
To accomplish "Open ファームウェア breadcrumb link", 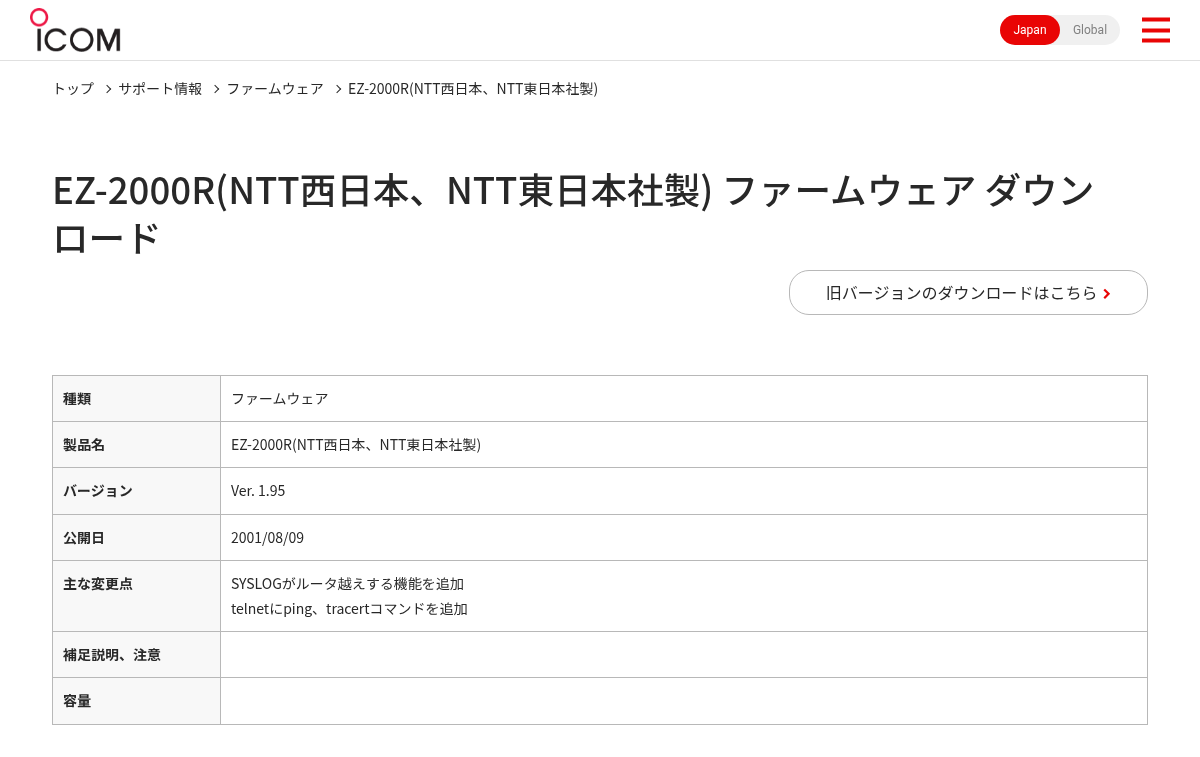I will coord(275,89).
